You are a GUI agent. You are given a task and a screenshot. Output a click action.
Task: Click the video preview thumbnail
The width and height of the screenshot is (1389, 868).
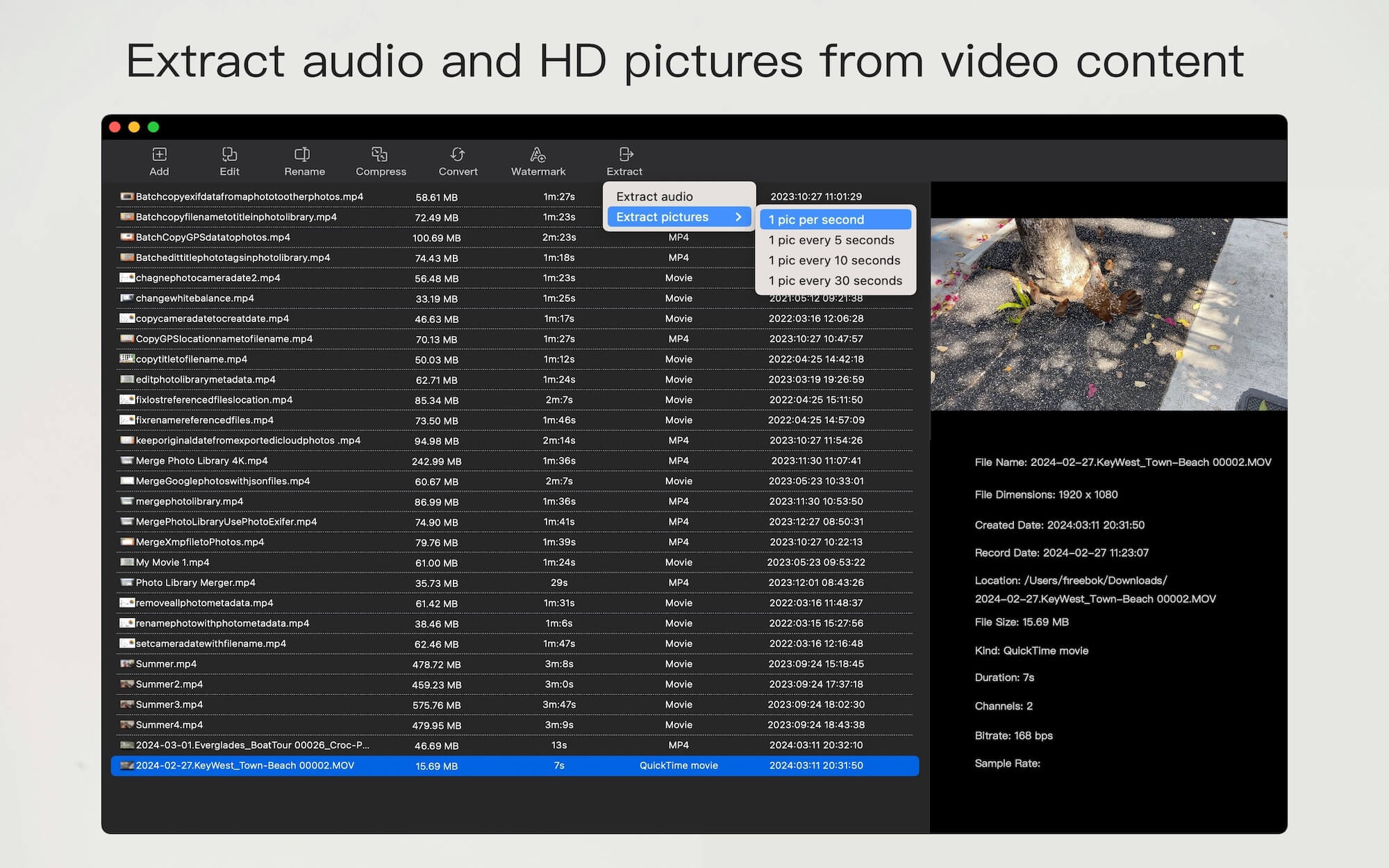(1108, 315)
